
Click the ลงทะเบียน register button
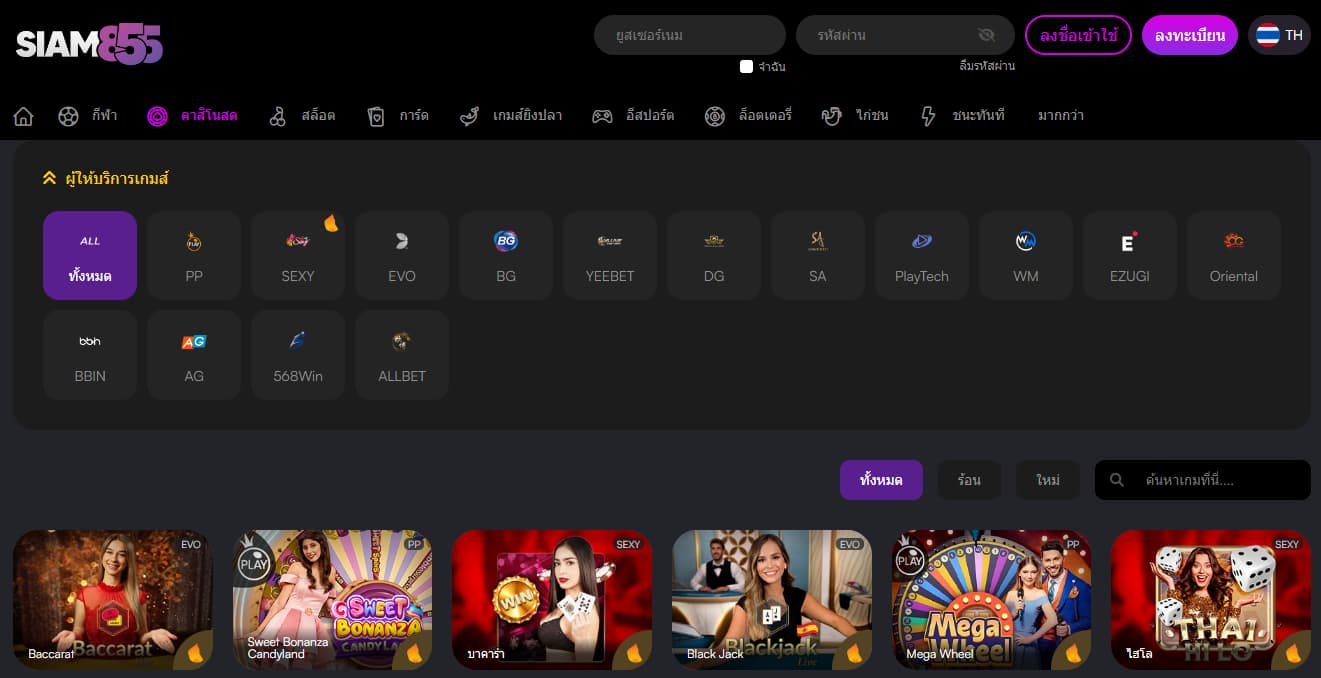click(x=1189, y=35)
